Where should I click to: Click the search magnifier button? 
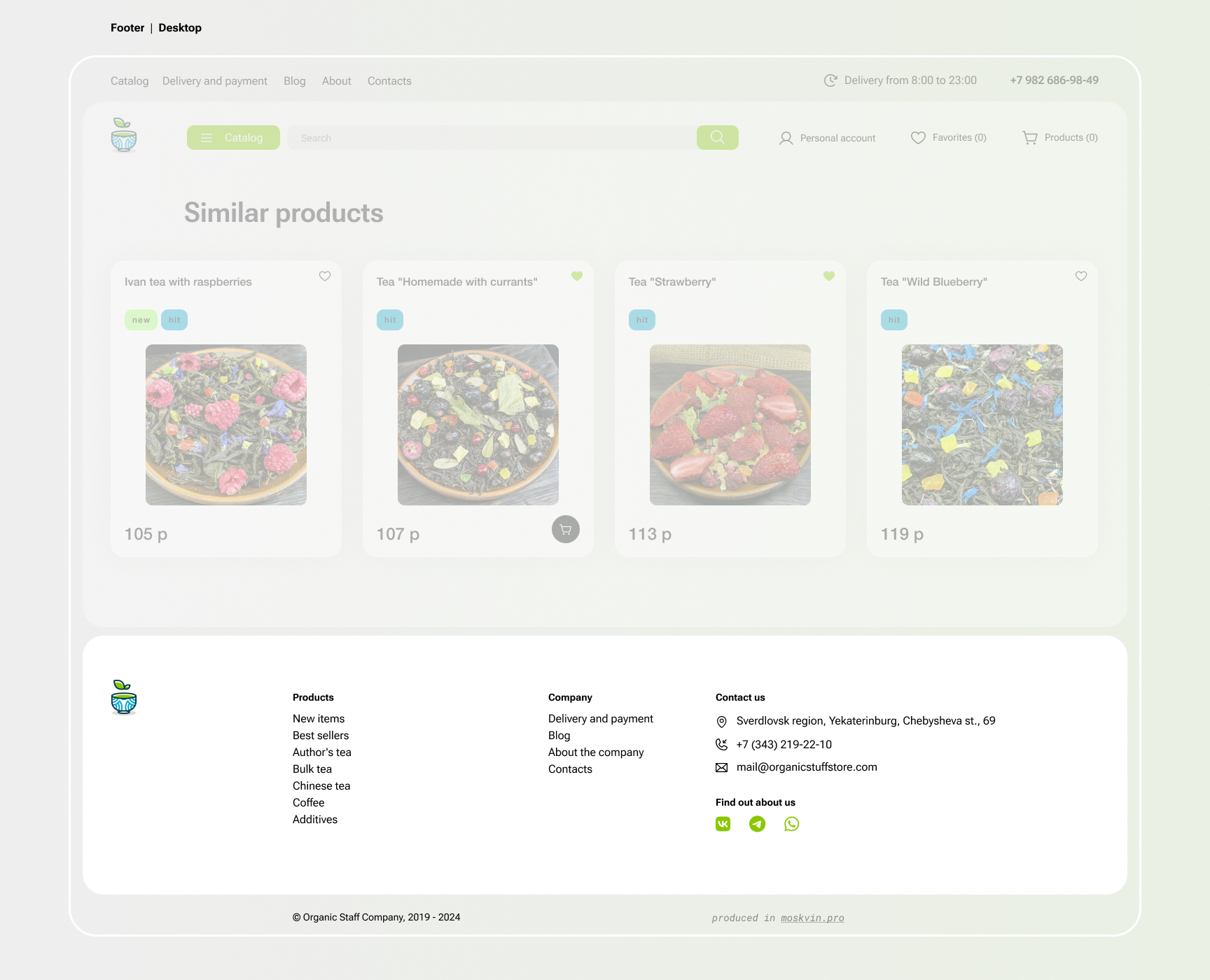pyautogui.click(x=717, y=137)
